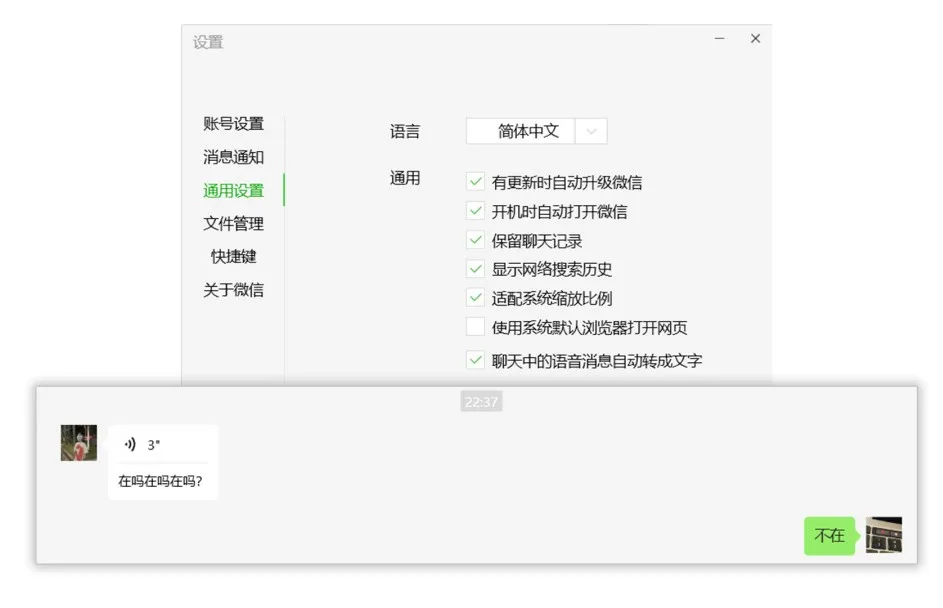The image size is (943, 608).
Task: Go to 快捷键 settings tab
Action: click(x=233, y=257)
